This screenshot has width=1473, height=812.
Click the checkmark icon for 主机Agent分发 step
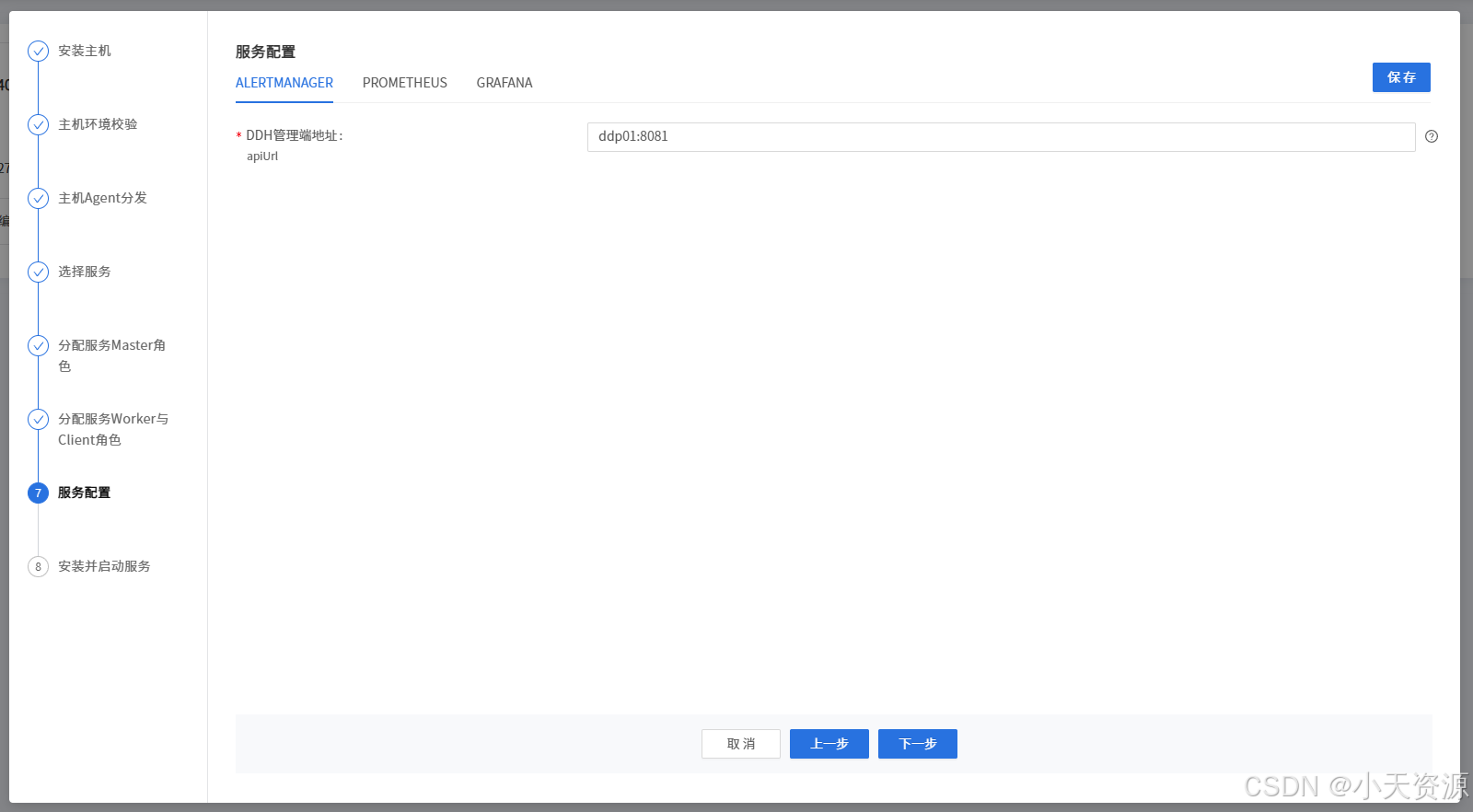coord(38,198)
